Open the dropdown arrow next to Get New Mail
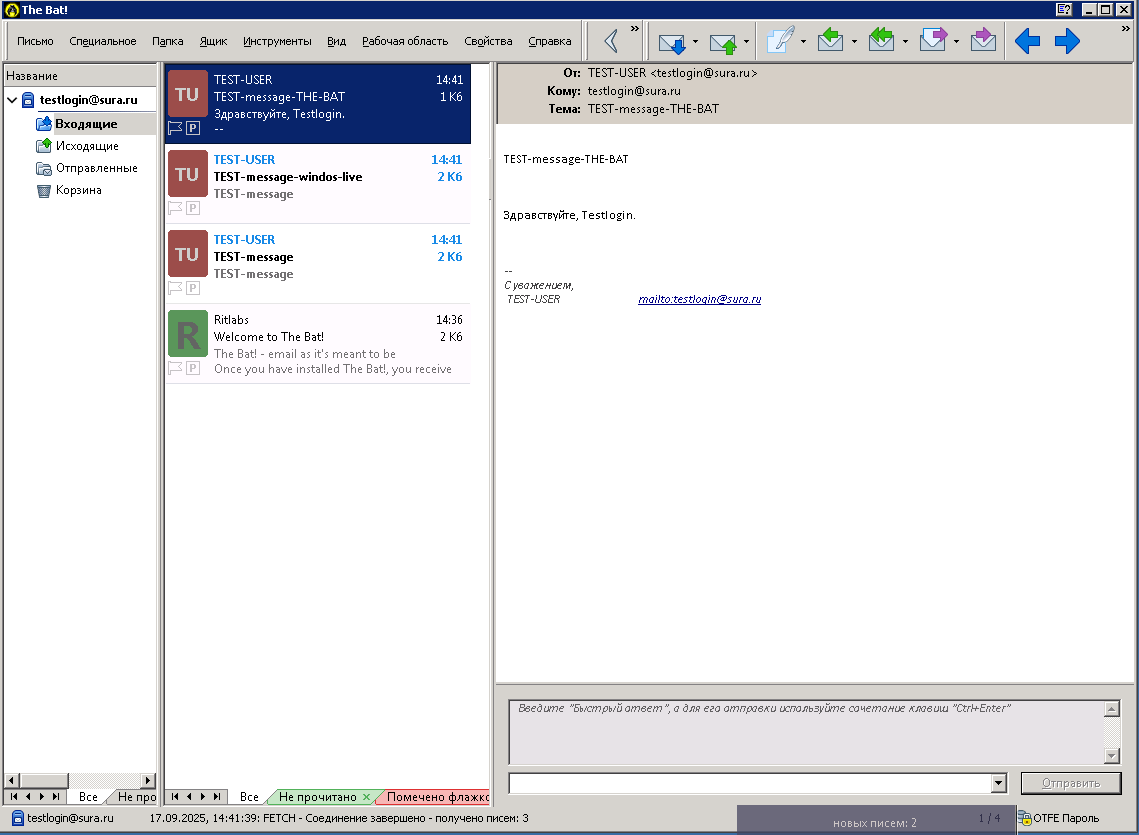The image size is (1139, 835). click(695, 42)
